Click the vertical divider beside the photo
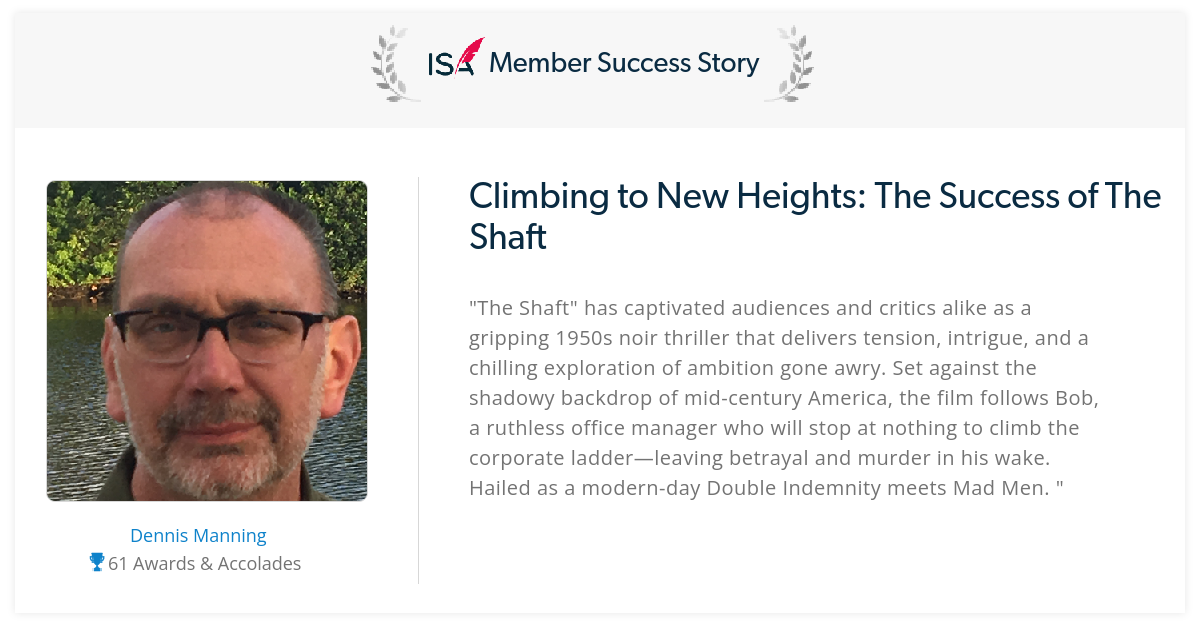This screenshot has height=630, width=1200. [418, 380]
